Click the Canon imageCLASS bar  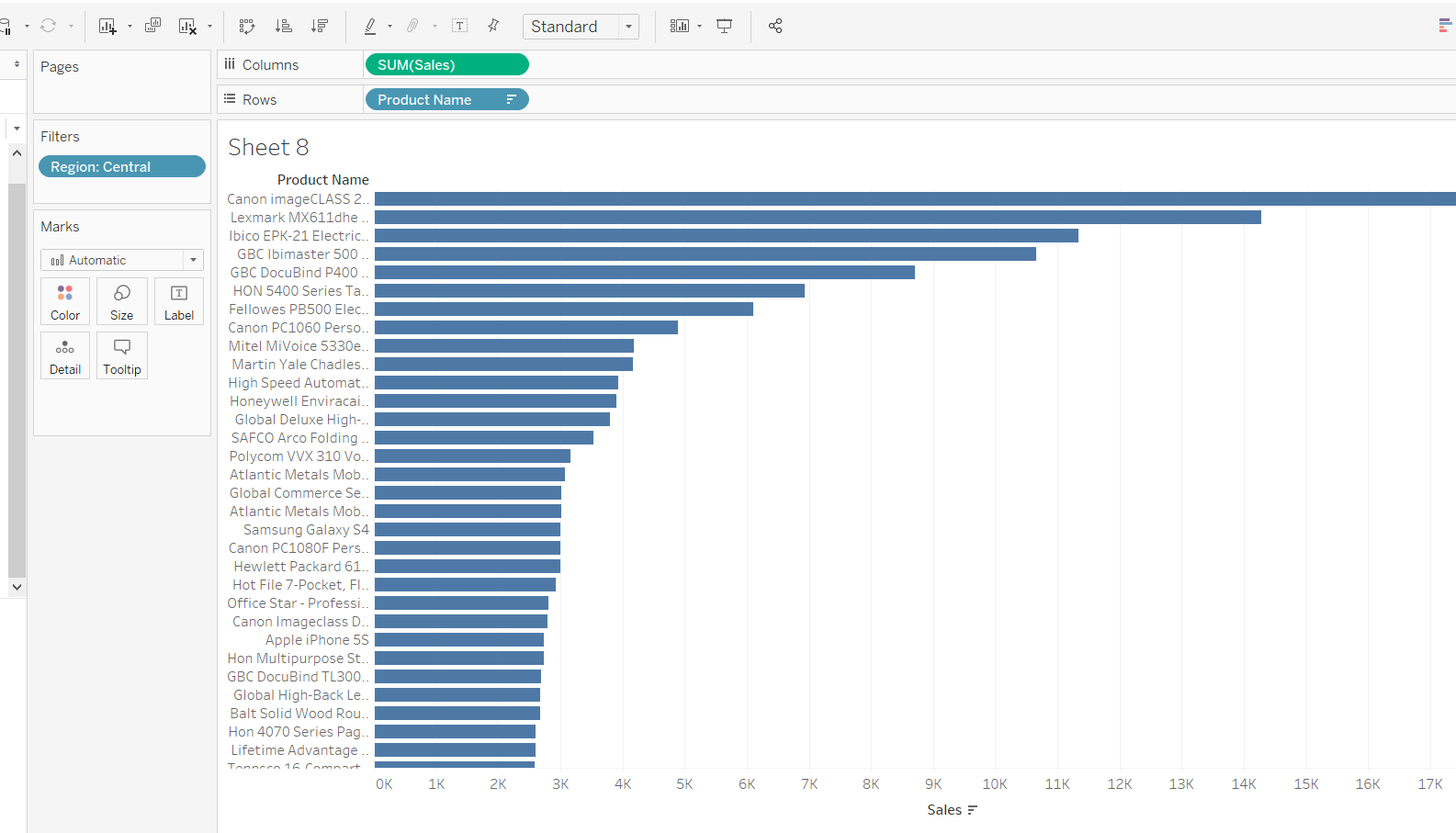[915, 198]
